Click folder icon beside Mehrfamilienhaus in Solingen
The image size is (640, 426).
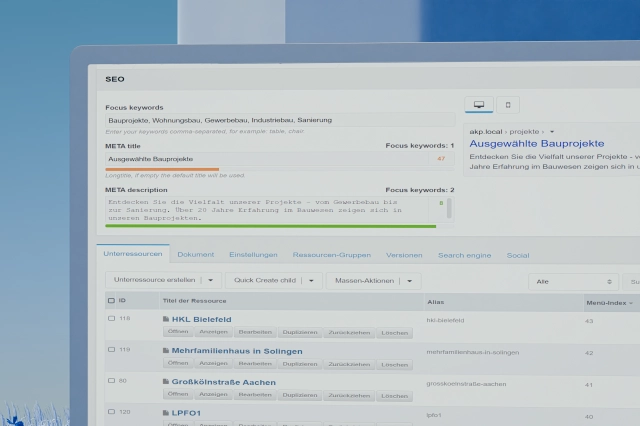(166, 351)
